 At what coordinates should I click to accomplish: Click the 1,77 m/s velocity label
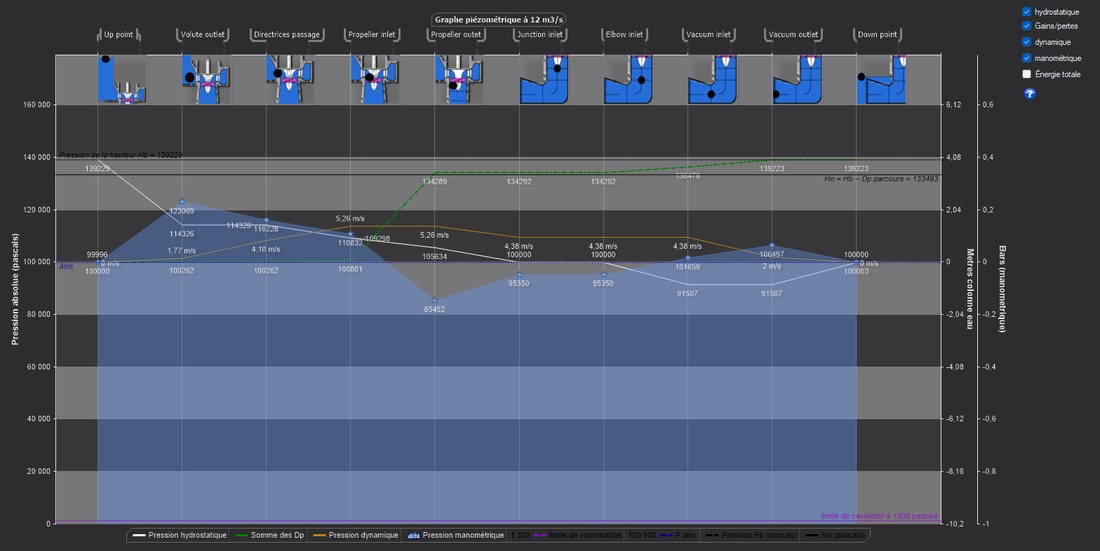coord(182,251)
